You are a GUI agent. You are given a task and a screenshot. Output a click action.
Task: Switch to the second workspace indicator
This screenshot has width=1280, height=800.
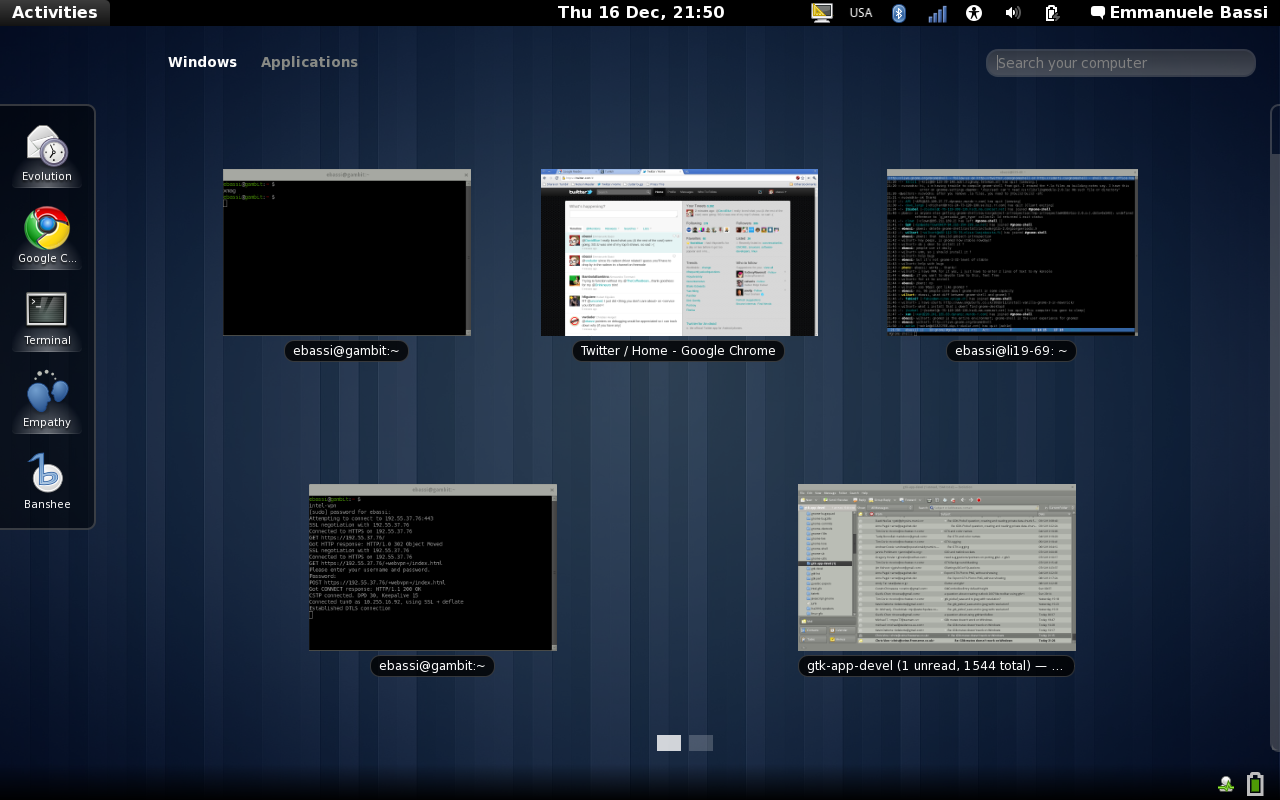(x=701, y=743)
